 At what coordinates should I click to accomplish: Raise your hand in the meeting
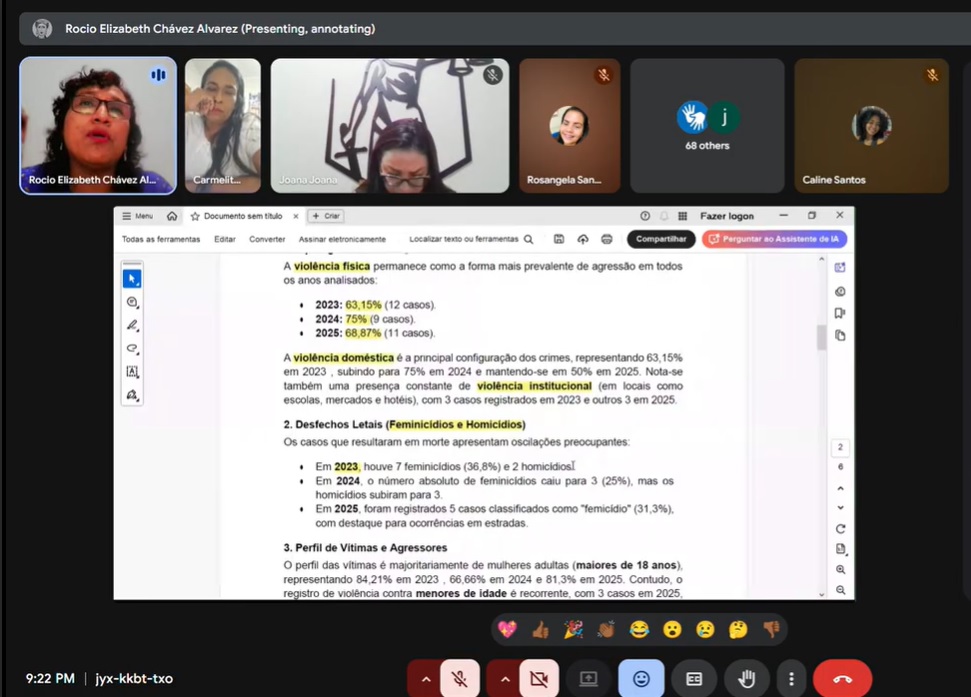click(x=746, y=679)
